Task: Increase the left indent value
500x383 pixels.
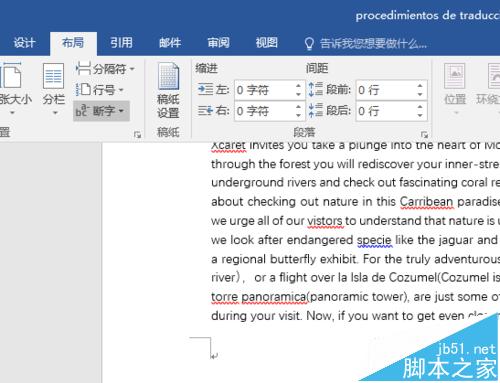Action: pos(299,86)
